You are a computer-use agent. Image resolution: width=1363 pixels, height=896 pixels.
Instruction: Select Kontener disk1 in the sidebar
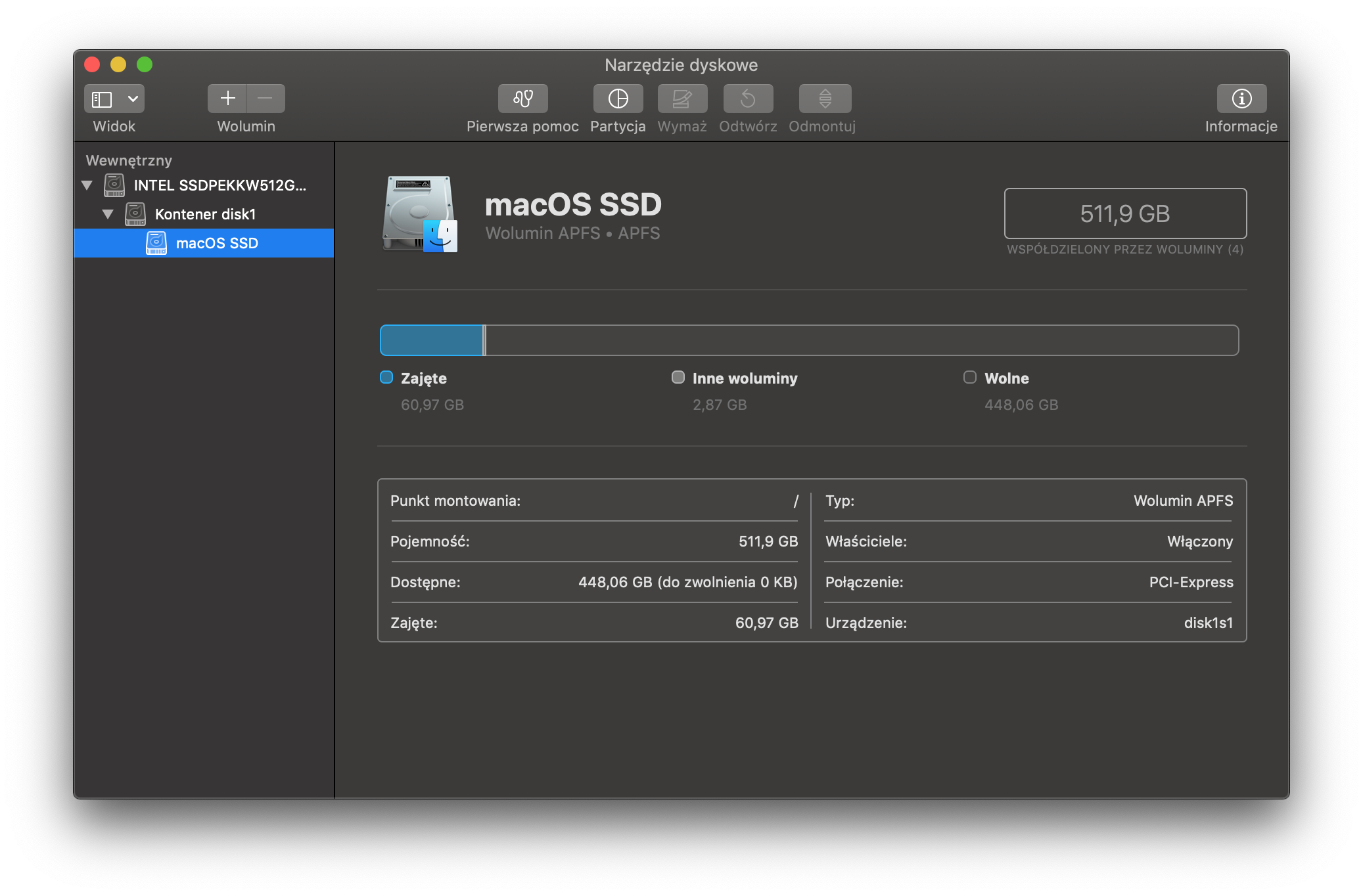tap(204, 214)
